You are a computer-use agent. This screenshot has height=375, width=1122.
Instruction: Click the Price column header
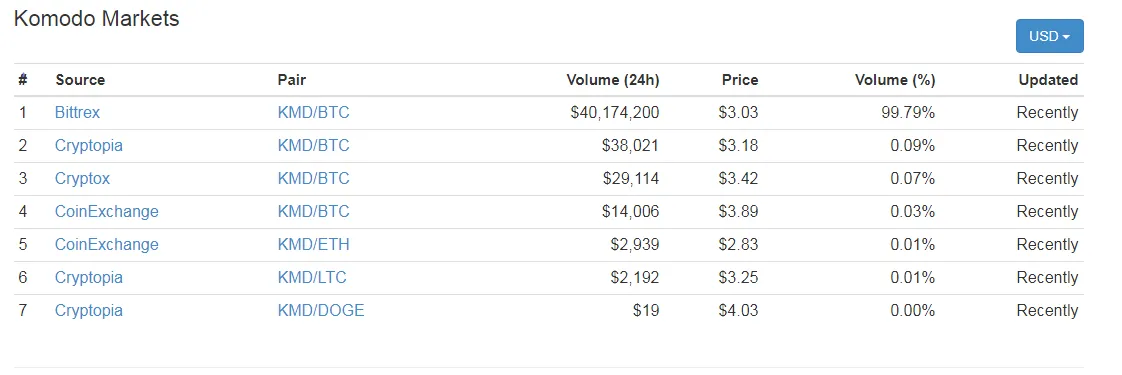click(x=740, y=80)
